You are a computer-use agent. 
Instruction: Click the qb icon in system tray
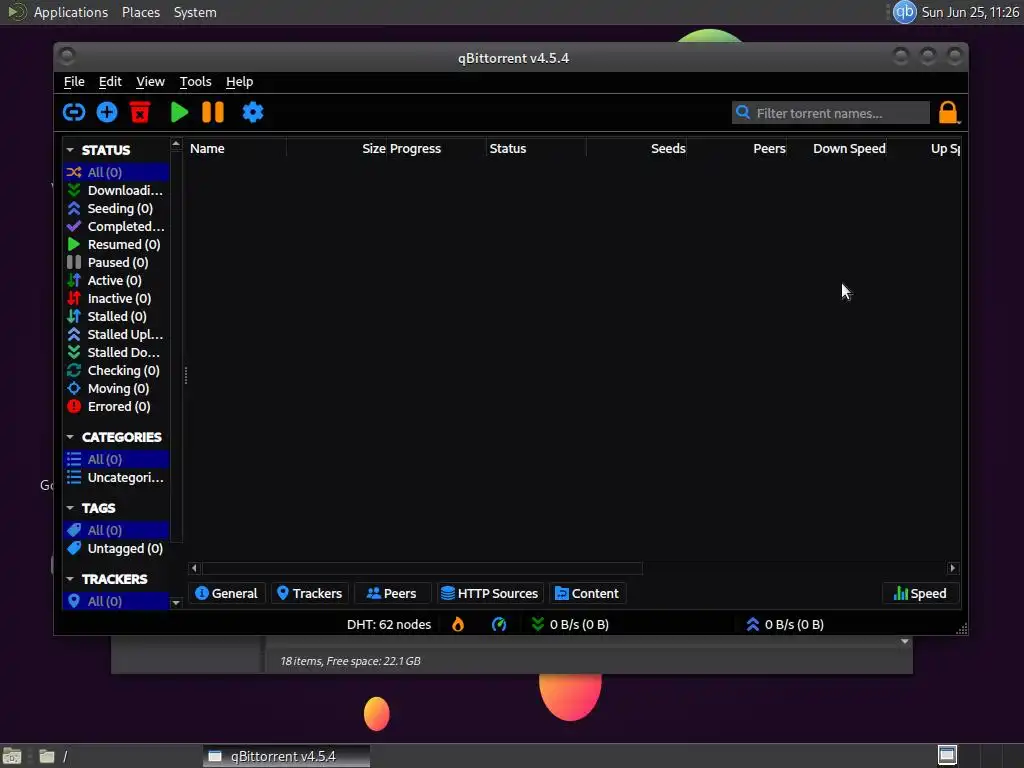click(904, 12)
